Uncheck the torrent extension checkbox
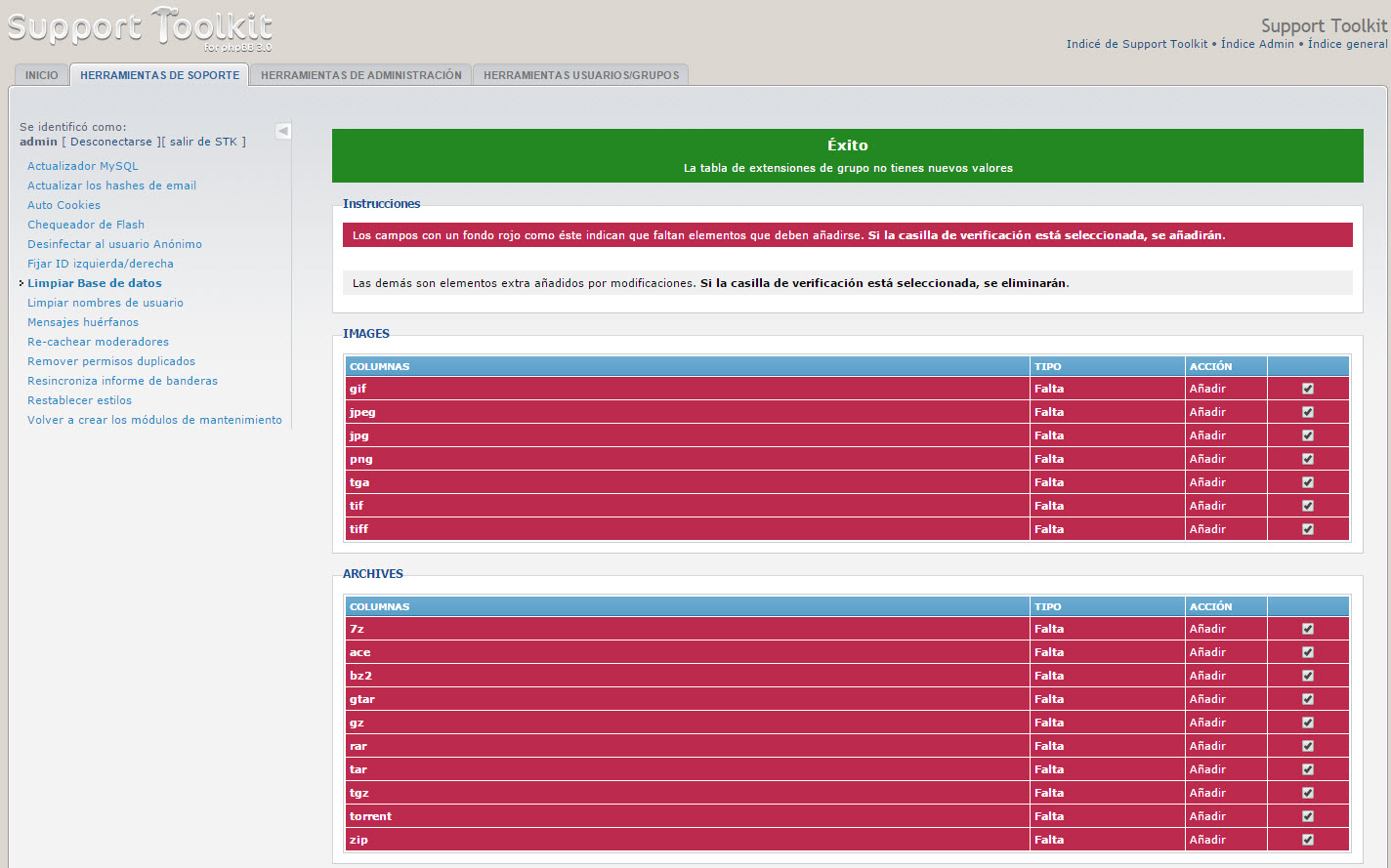 click(1308, 816)
